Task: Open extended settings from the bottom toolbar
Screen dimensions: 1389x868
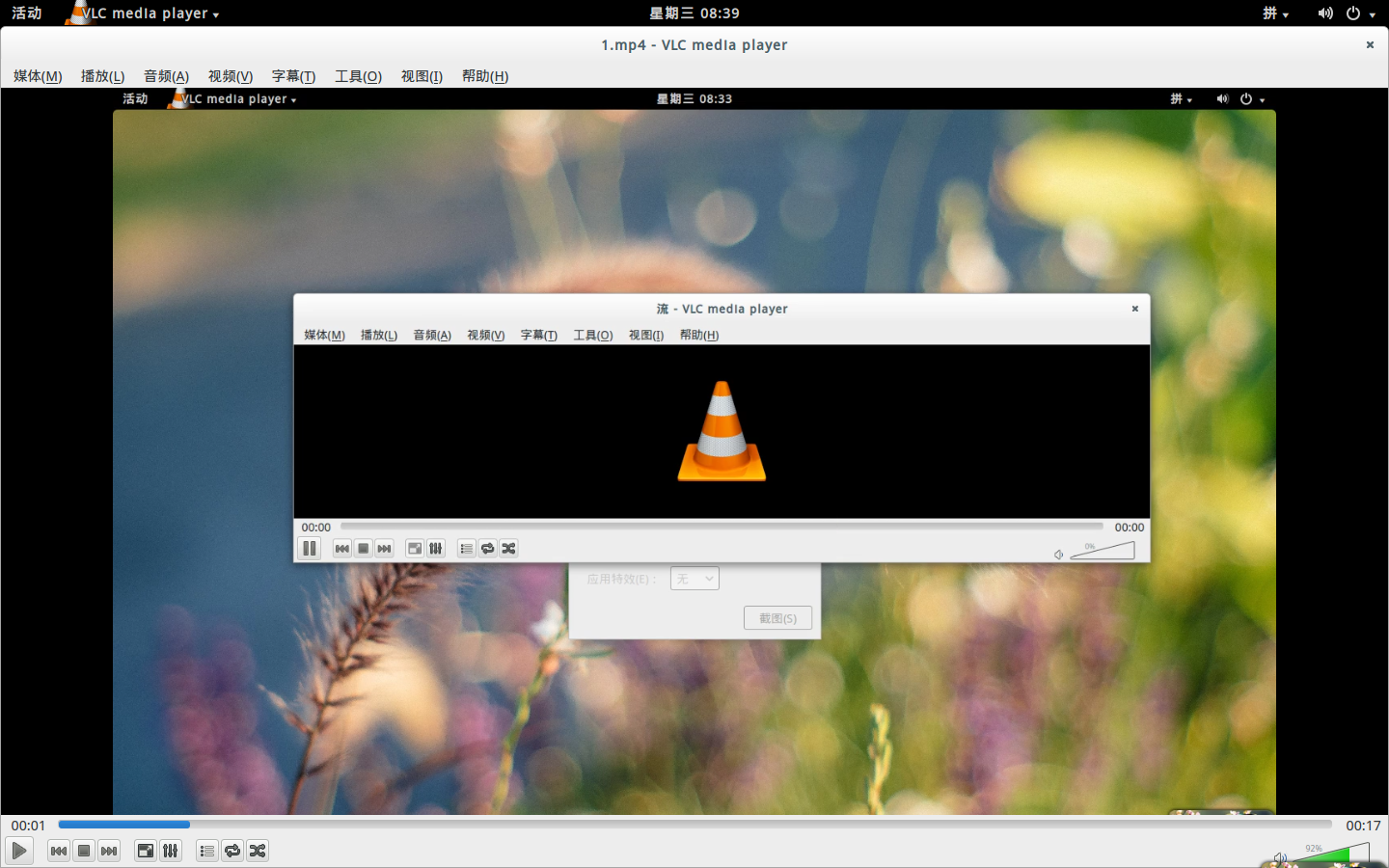Action: tap(171, 851)
